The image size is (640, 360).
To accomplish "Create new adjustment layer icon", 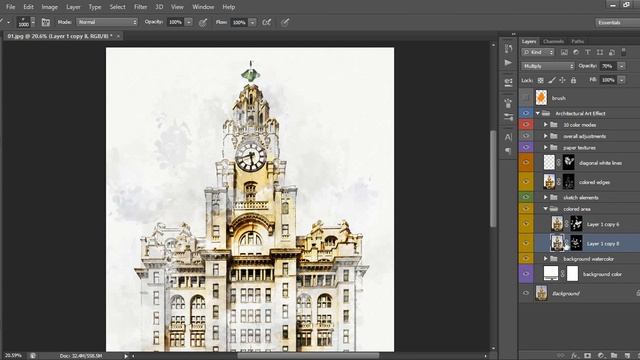I will coord(601,356).
